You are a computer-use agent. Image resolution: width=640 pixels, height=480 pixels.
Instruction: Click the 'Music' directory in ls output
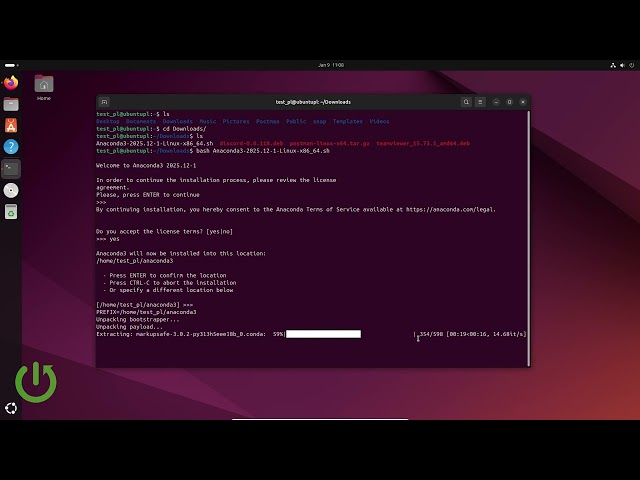click(x=208, y=121)
